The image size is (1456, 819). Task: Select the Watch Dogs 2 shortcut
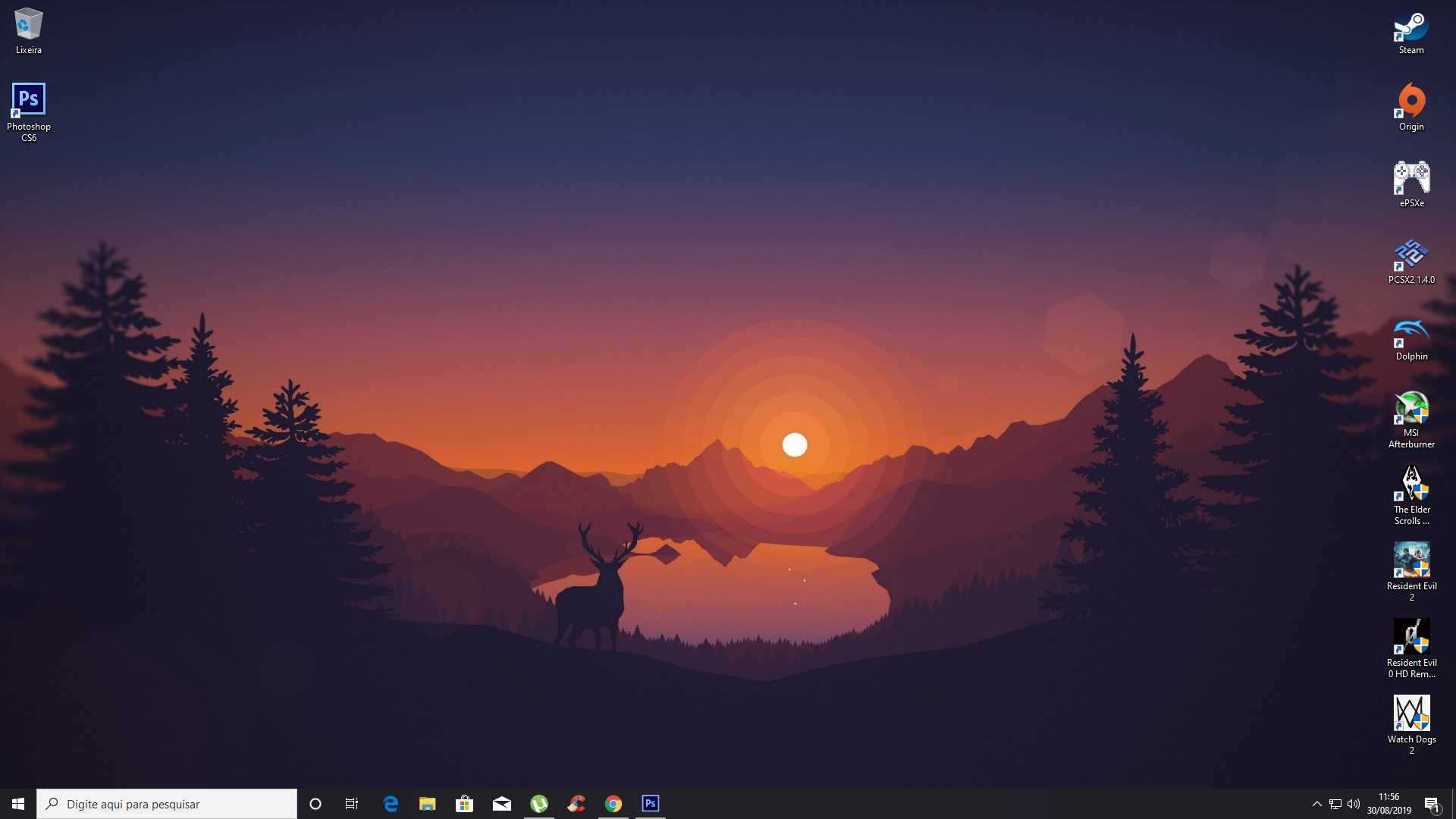point(1411,726)
